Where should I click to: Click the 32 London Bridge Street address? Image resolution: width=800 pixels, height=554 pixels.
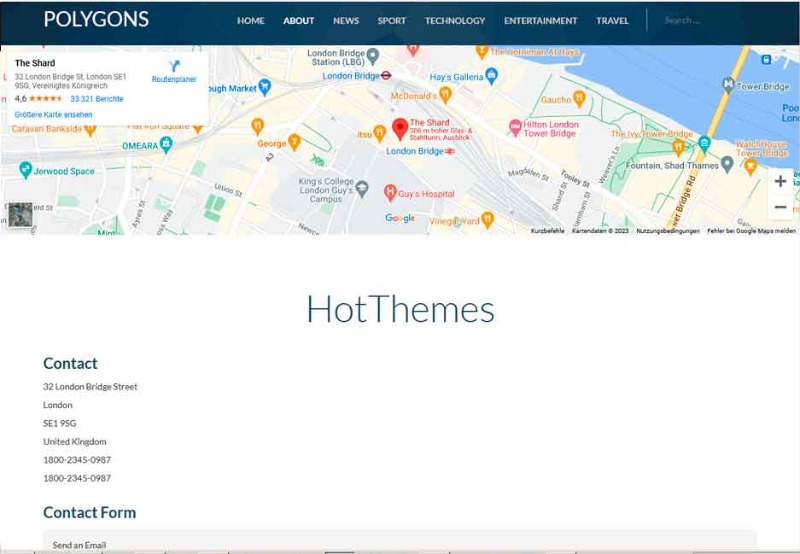(90, 387)
